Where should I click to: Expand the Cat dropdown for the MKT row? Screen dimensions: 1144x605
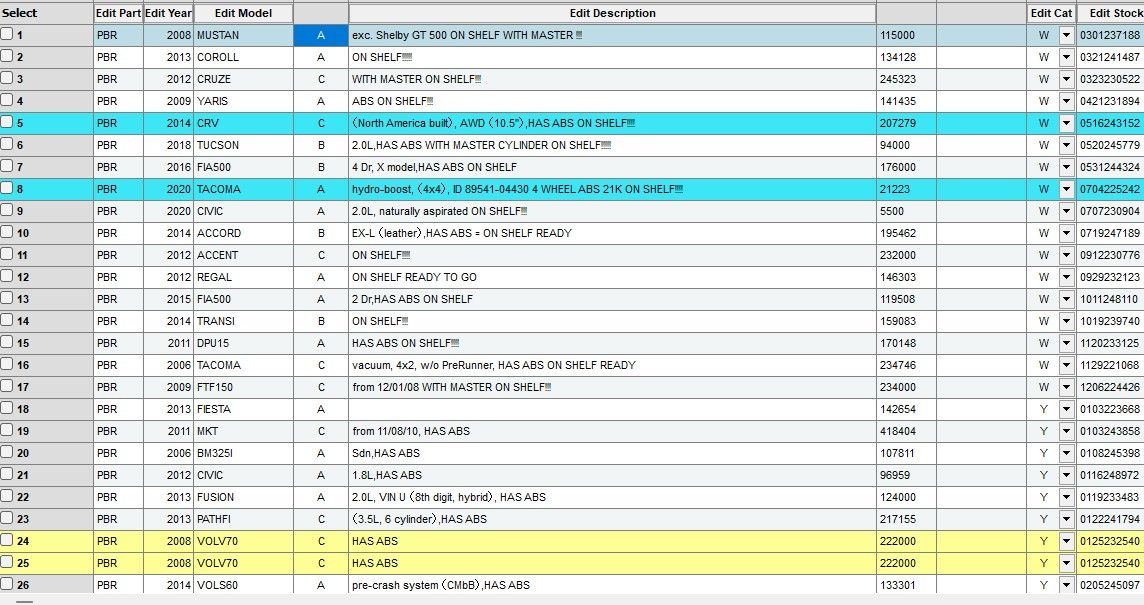point(1067,431)
